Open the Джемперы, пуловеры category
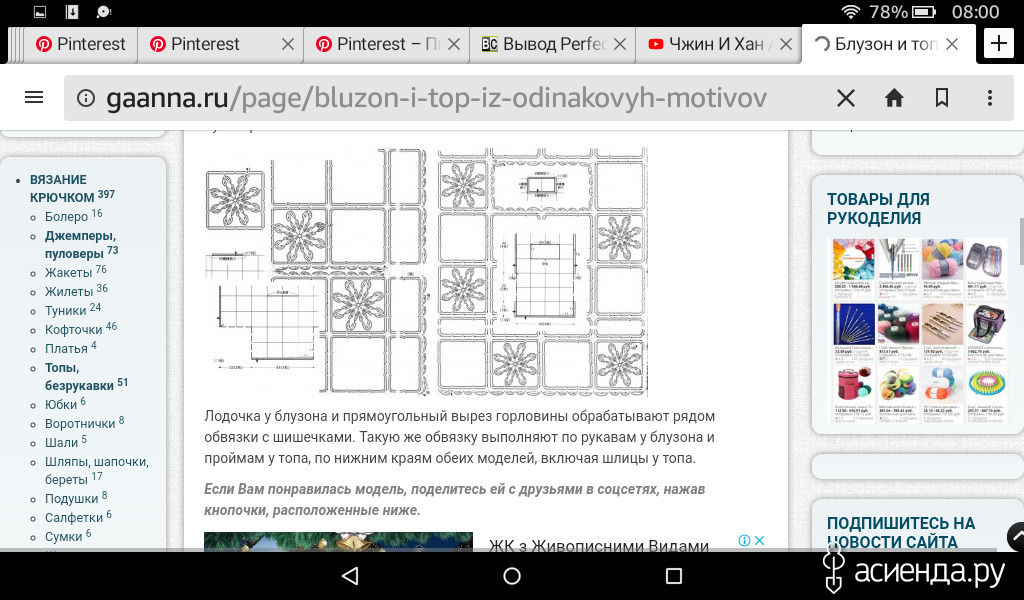Screen dimensions: 1024x600 [x=81, y=244]
